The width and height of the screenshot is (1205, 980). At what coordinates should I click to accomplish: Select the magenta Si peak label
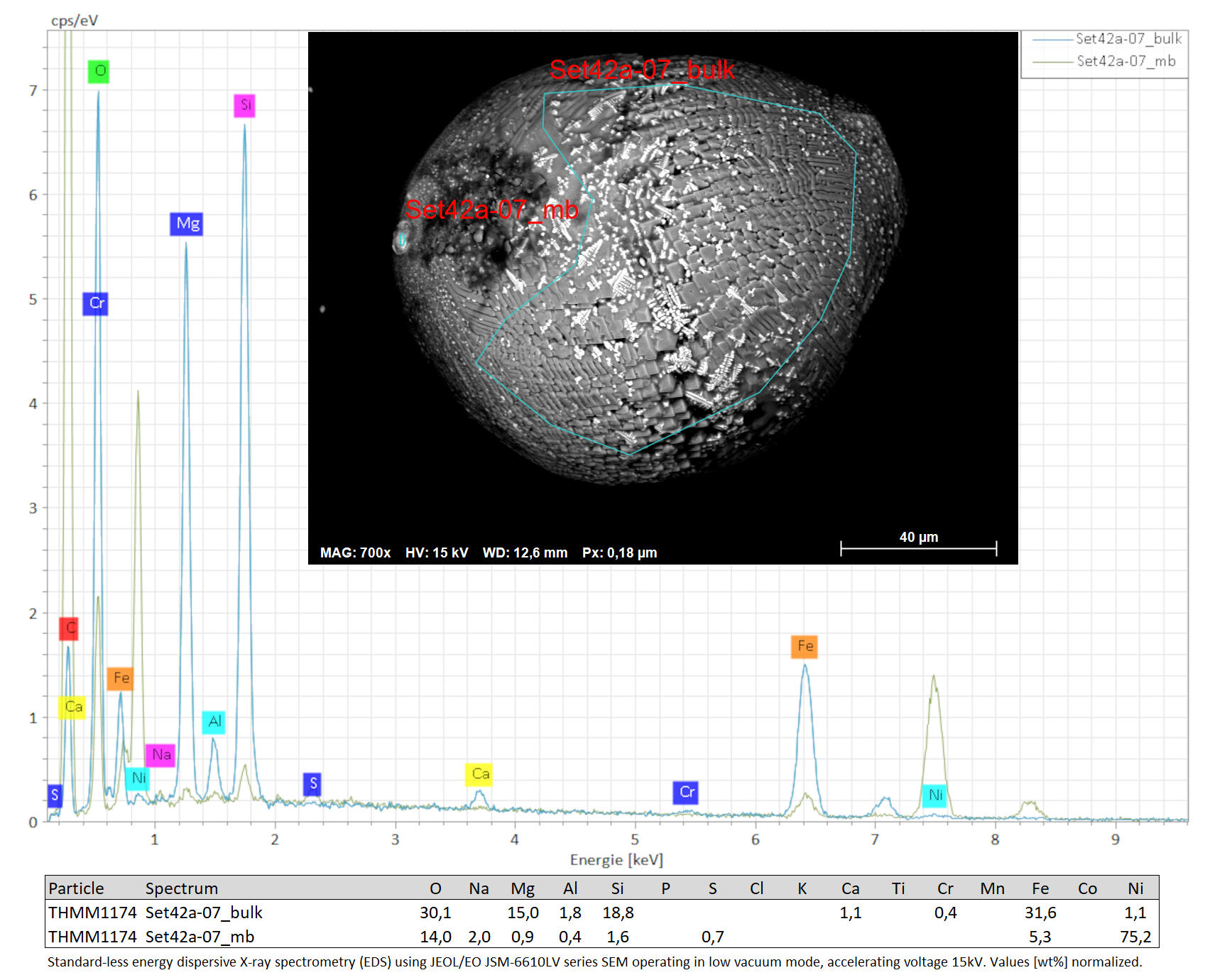(245, 106)
